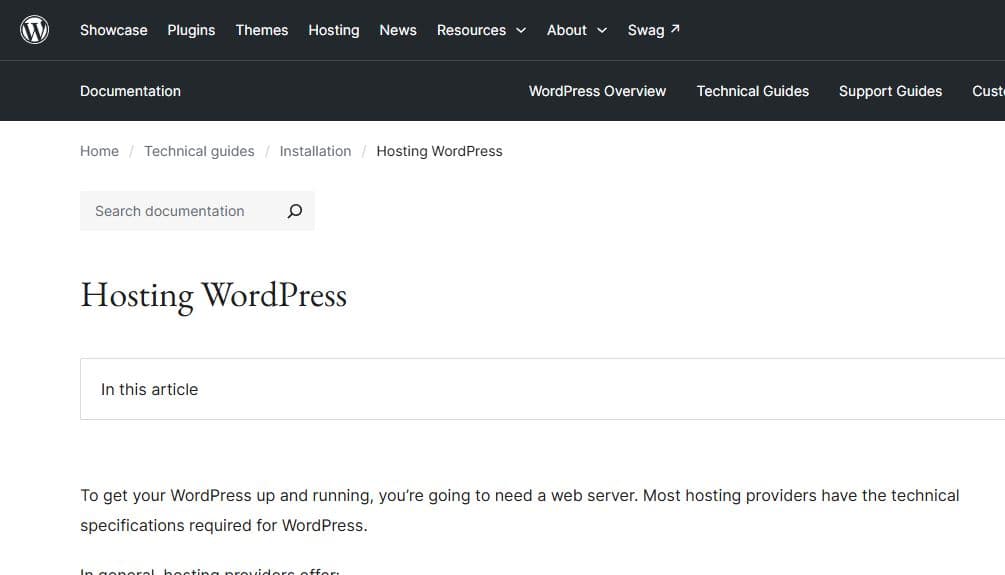Click the search magnifier icon
This screenshot has height=575, width=1005.
(295, 211)
